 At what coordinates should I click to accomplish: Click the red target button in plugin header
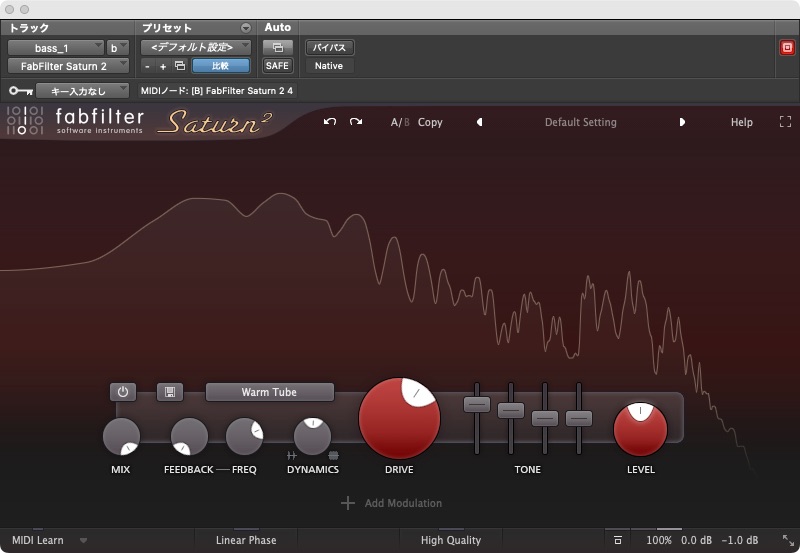point(786,47)
